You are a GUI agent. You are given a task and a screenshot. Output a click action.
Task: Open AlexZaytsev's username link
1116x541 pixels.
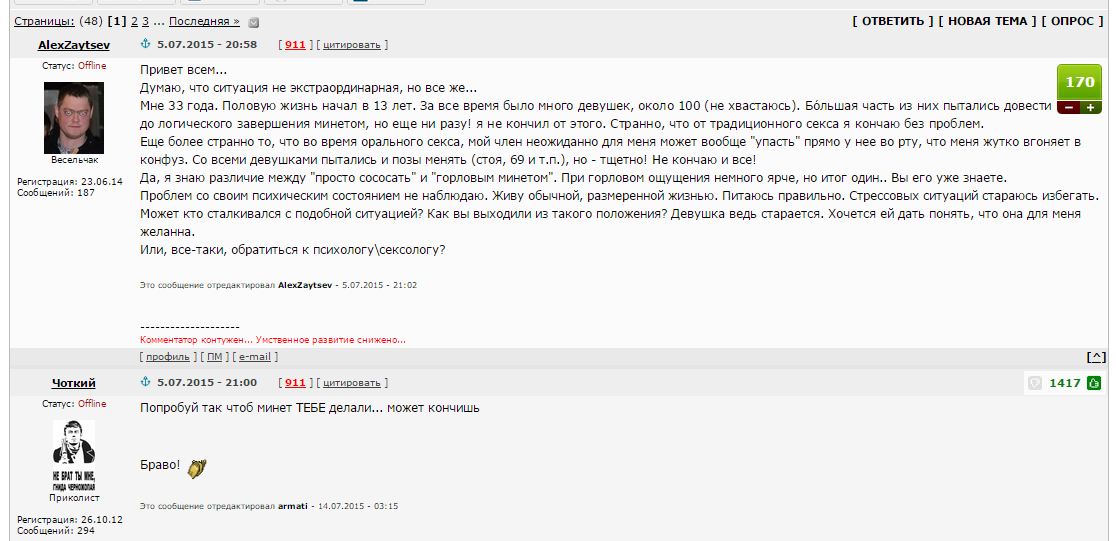coord(74,44)
